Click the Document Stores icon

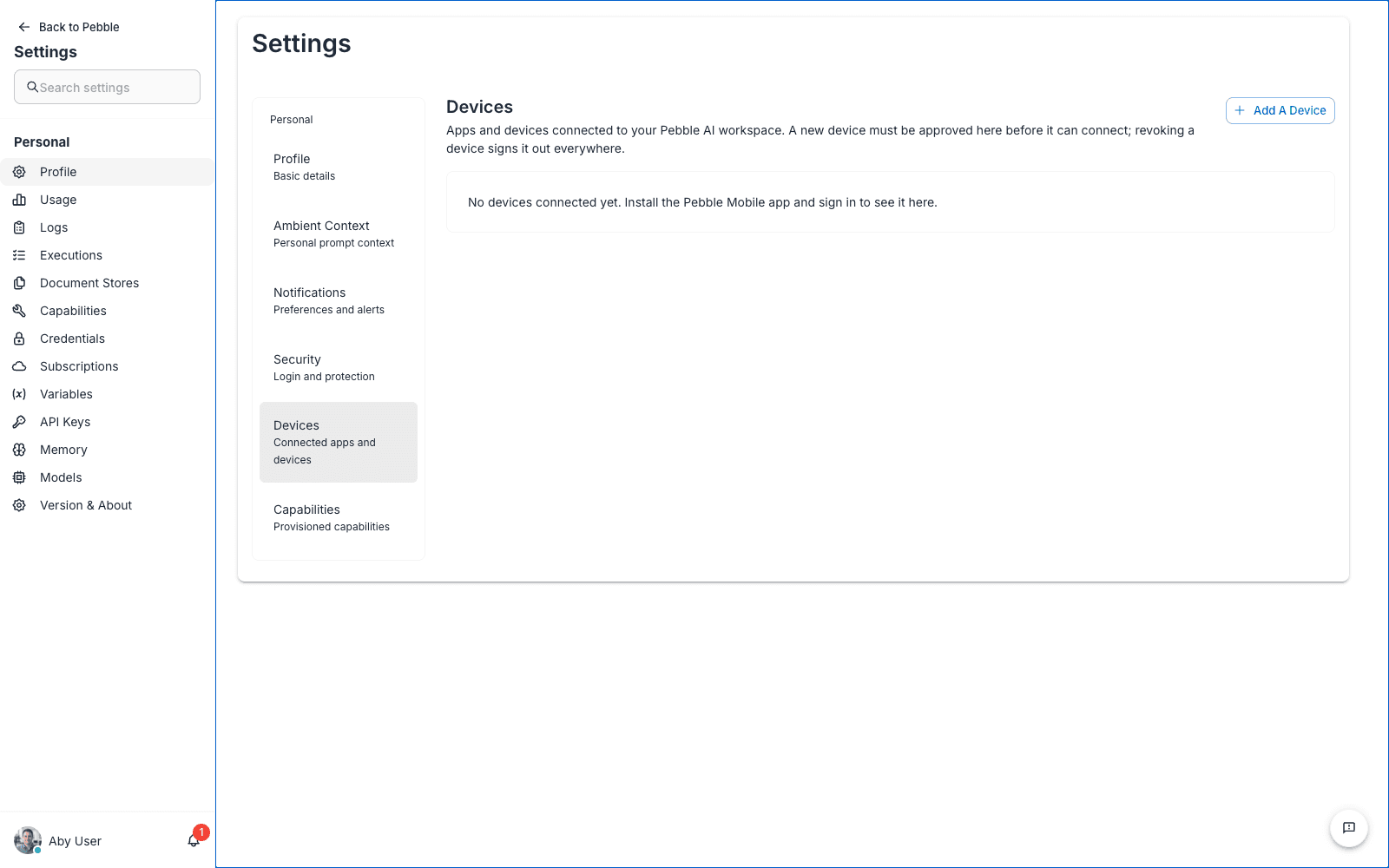point(19,283)
